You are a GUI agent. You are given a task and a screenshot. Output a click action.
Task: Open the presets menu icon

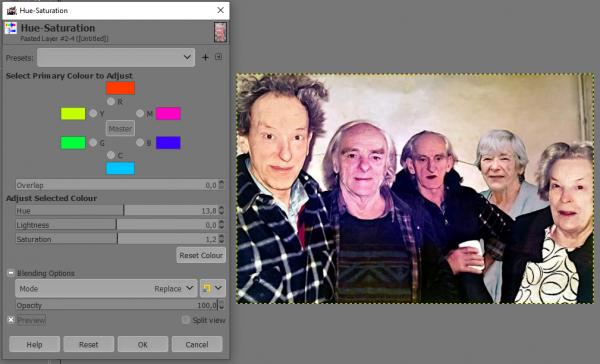point(218,57)
